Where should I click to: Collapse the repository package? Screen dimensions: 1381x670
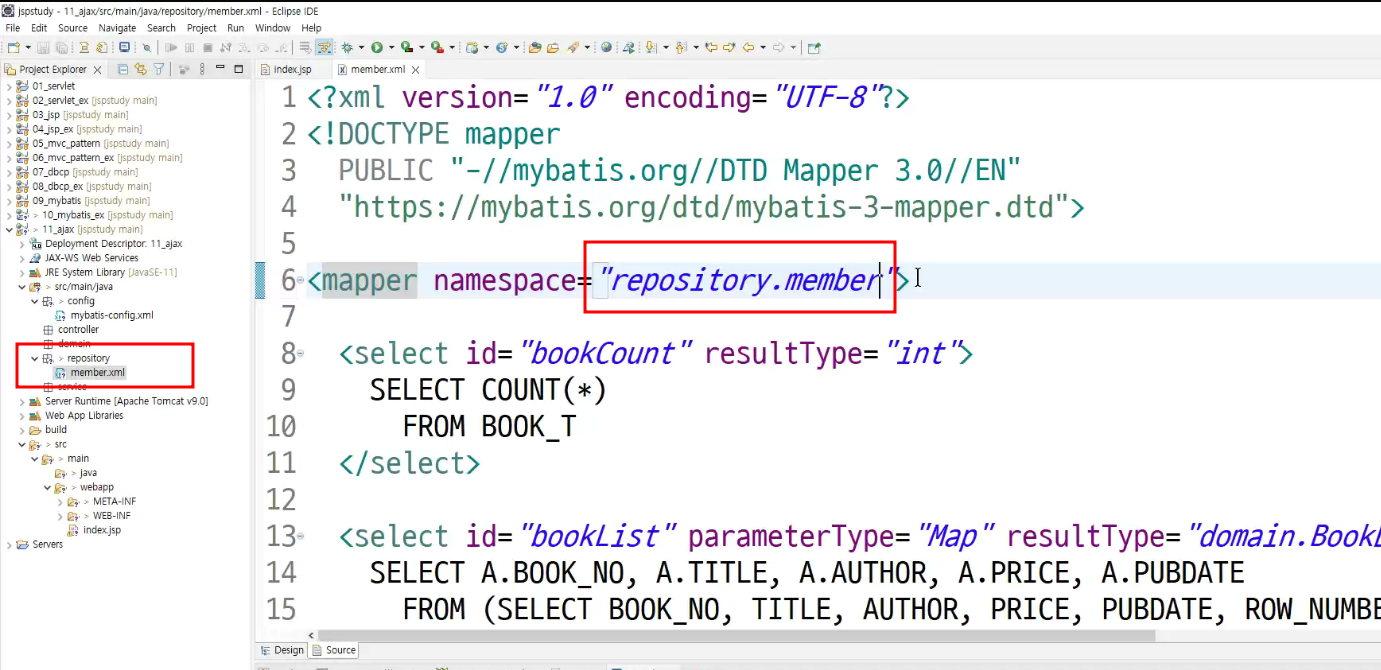click(x=34, y=358)
